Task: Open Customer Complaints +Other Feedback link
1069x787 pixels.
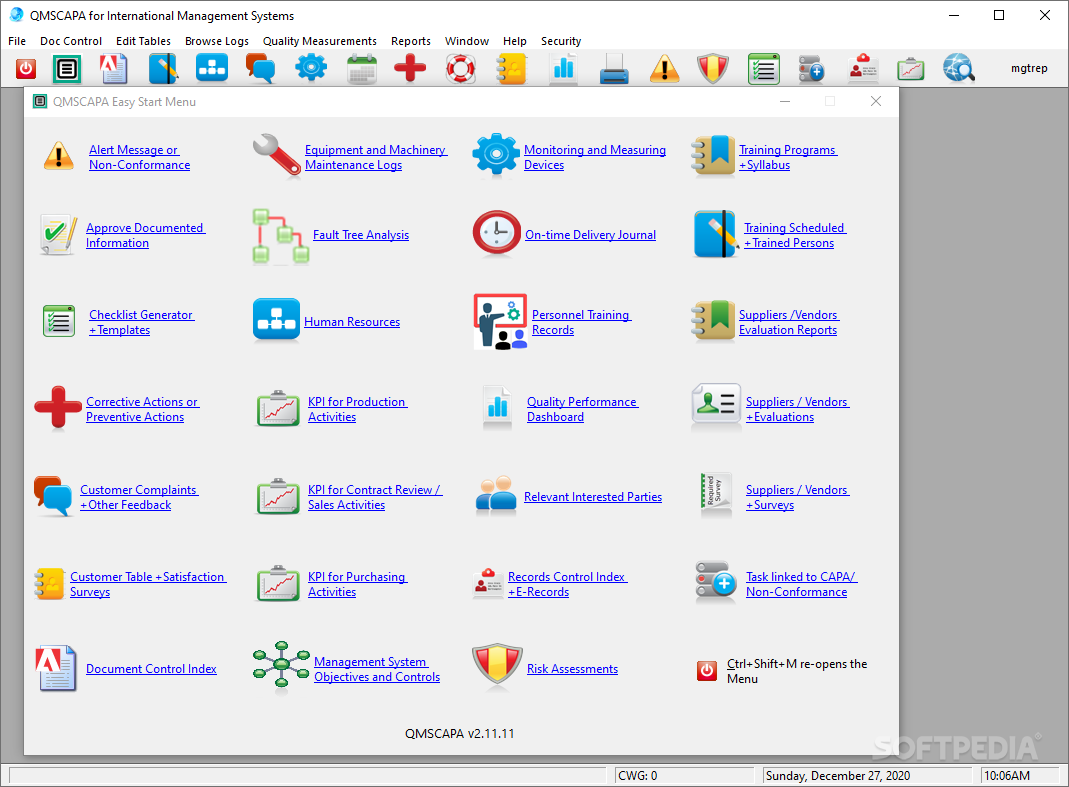Action: (x=139, y=497)
